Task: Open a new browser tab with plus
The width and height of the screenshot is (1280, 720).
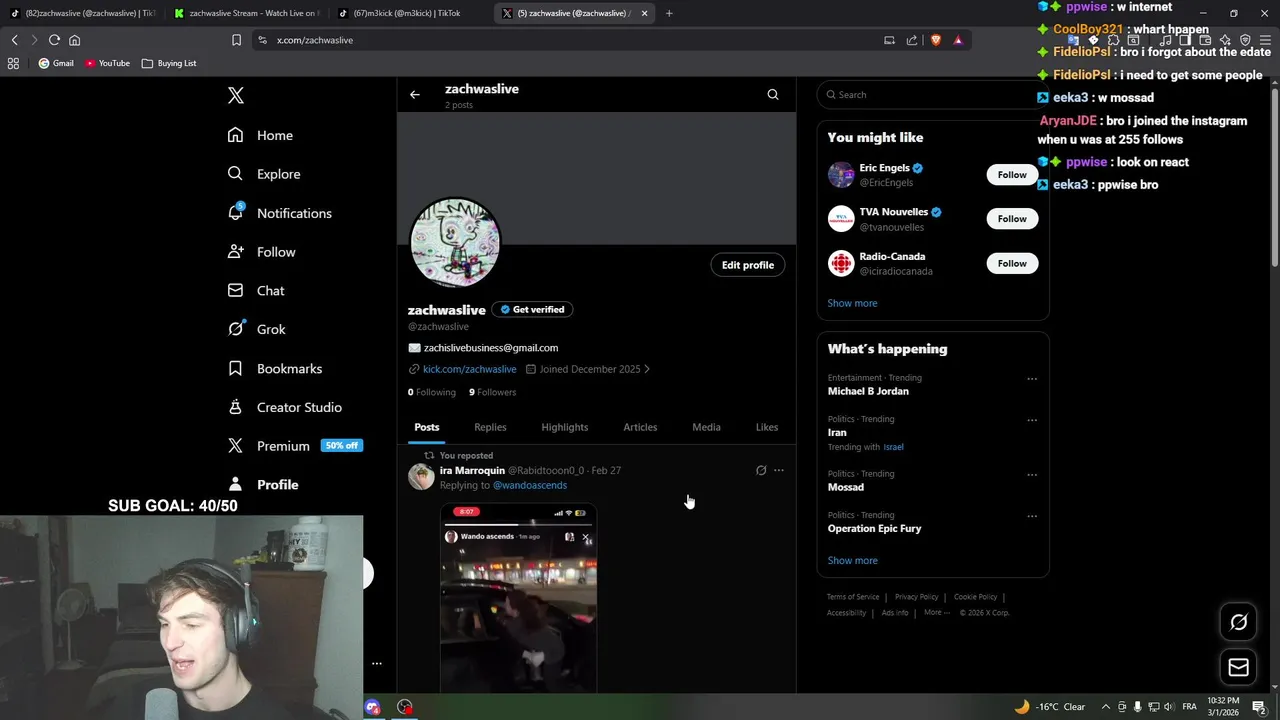Action: click(x=669, y=13)
